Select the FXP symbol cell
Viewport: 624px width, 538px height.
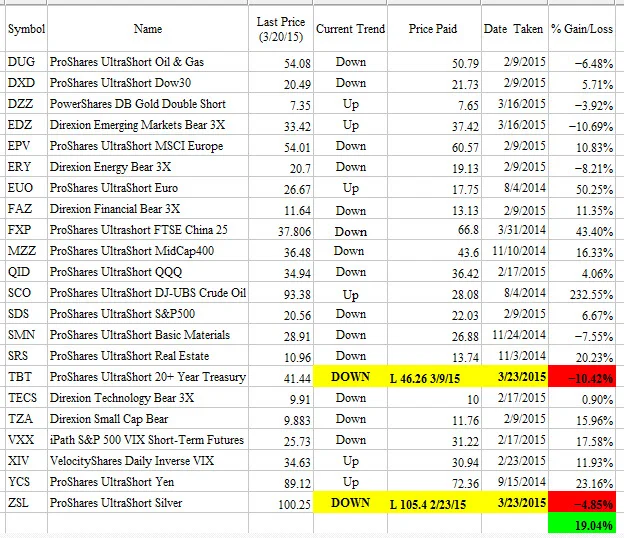click(26, 230)
